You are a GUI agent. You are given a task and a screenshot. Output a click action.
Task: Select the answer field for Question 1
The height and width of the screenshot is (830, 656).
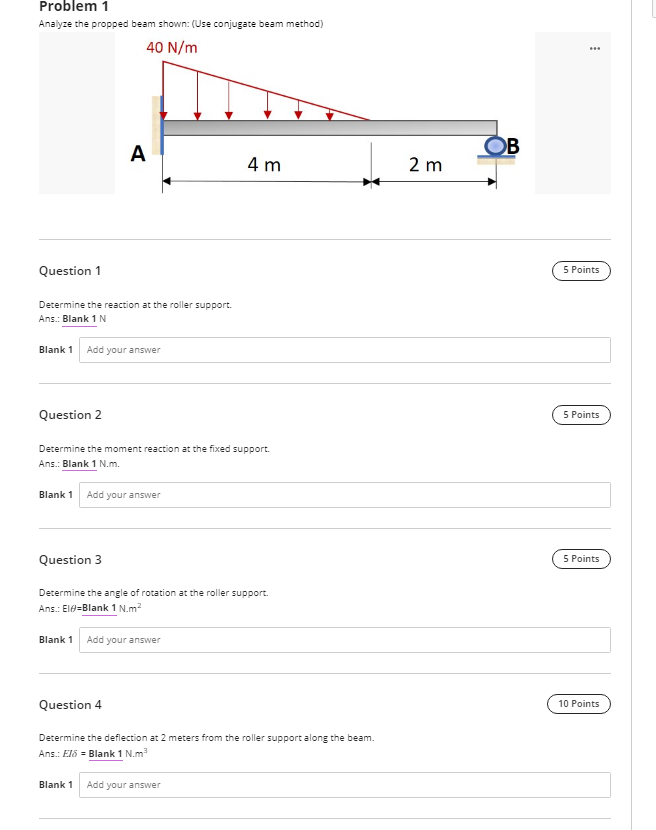click(x=345, y=350)
